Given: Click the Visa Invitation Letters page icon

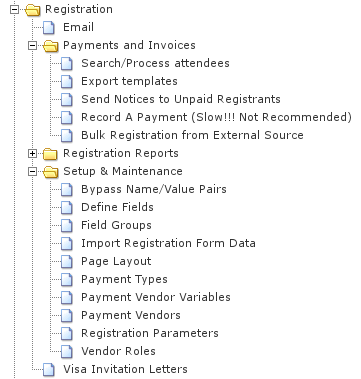Looking at the screenshot, I should pyautogui.click(x=49, y=370).
